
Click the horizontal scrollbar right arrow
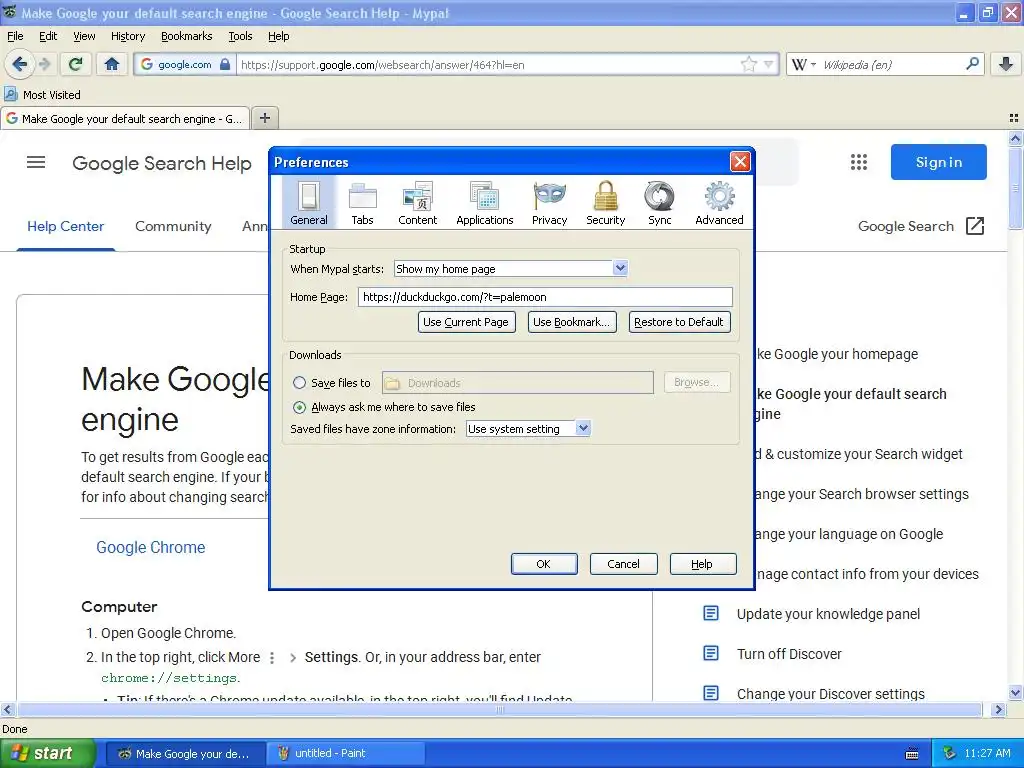click(x=998, y=709)
